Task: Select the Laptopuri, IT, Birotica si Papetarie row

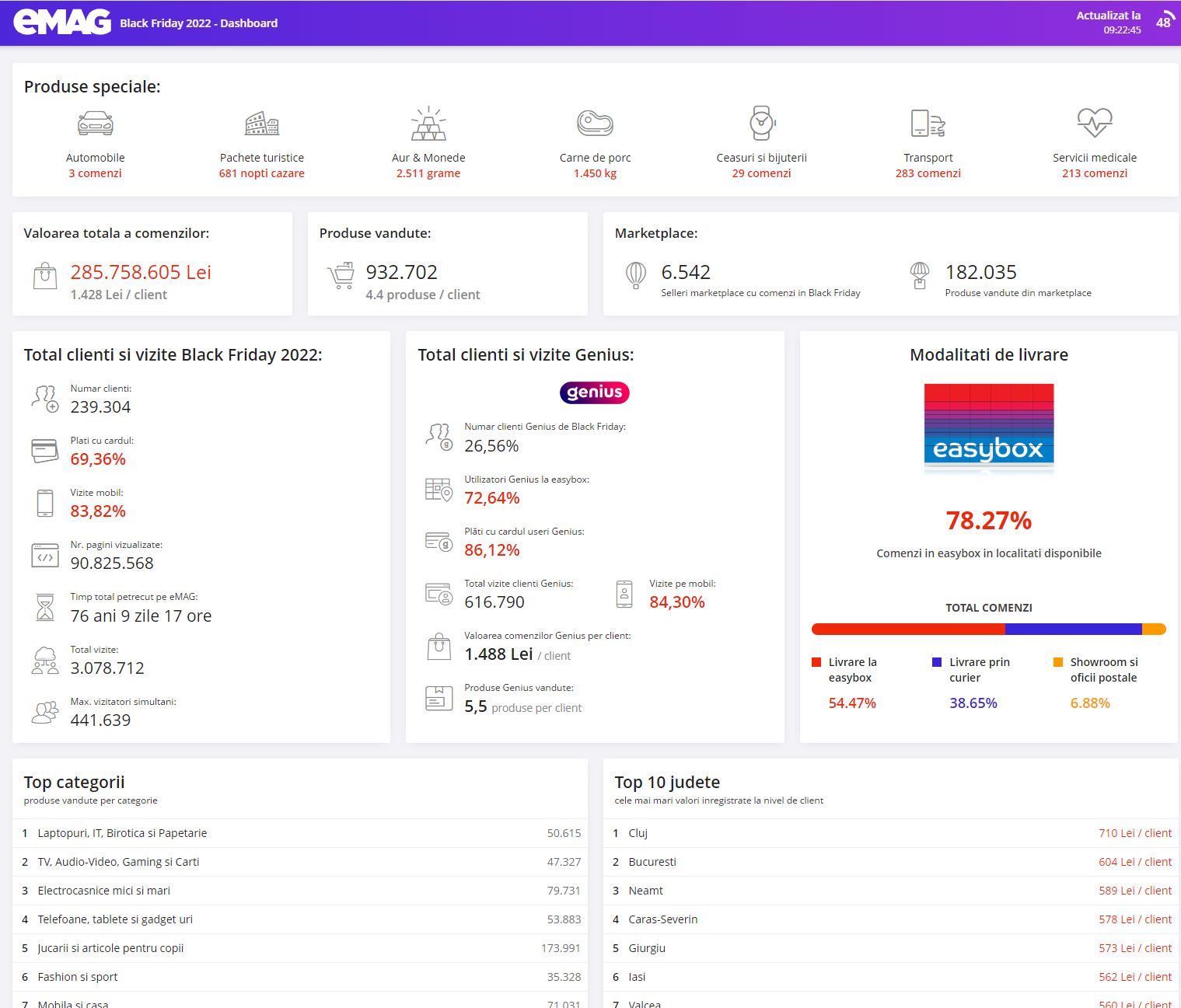Action: click(x=300, y=833)
